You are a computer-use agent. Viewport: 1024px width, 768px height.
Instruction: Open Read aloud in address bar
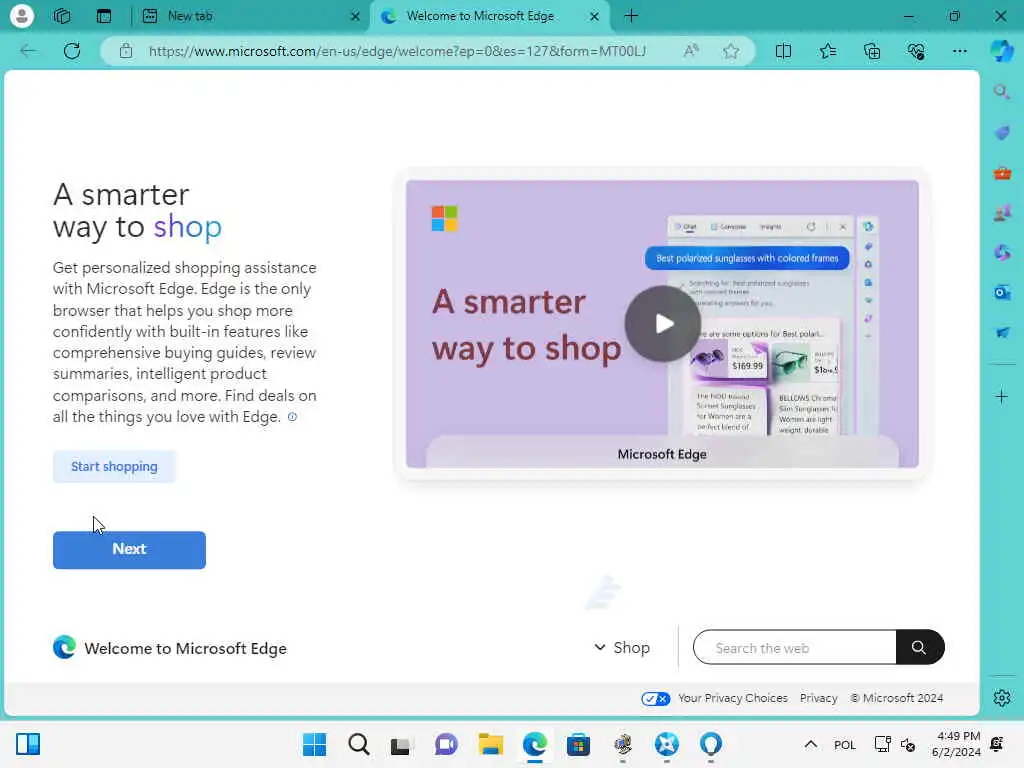[x=691, y=51]
